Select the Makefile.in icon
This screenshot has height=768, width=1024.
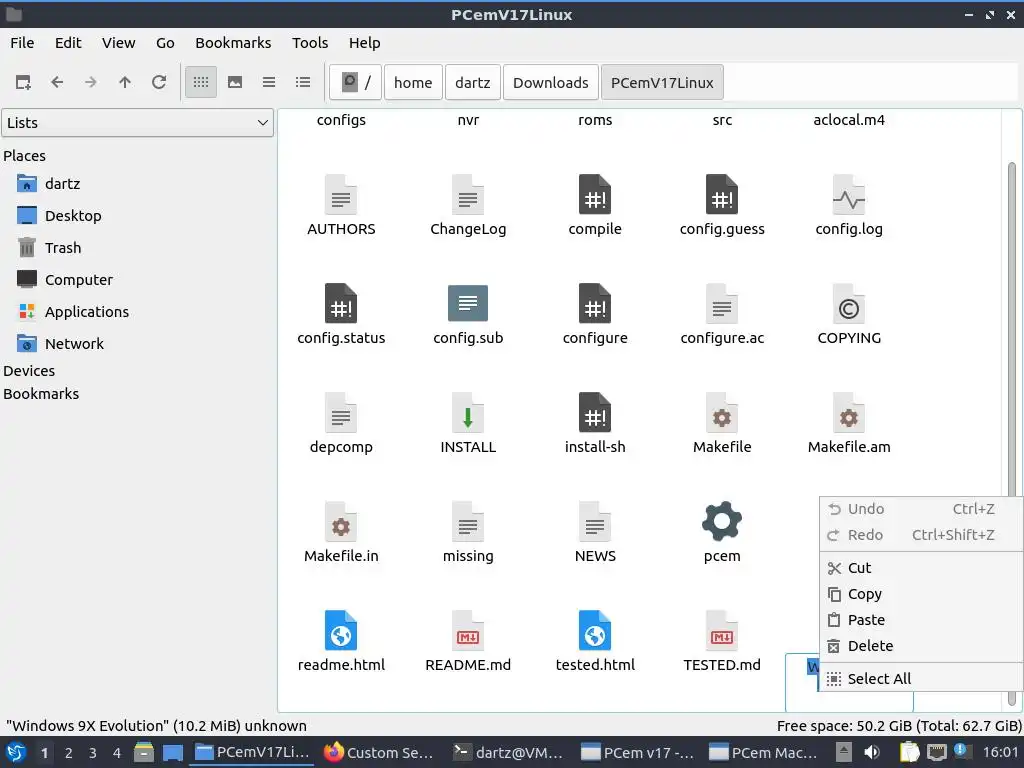[341, 522]
